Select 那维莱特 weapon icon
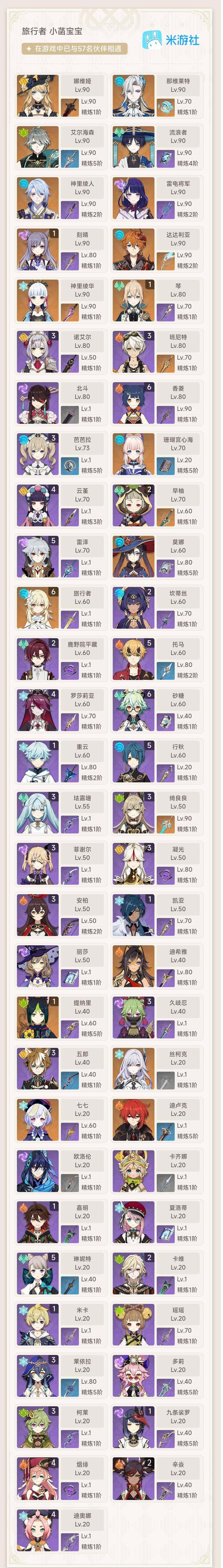Screen dimensions: 223x1568 (165, 108)
